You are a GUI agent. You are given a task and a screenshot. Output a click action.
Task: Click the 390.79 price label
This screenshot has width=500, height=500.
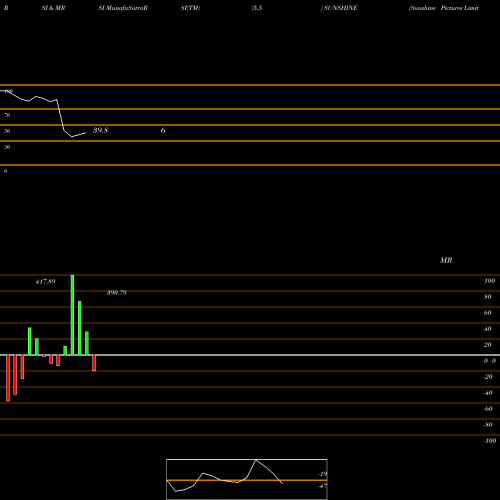(117, 293)
